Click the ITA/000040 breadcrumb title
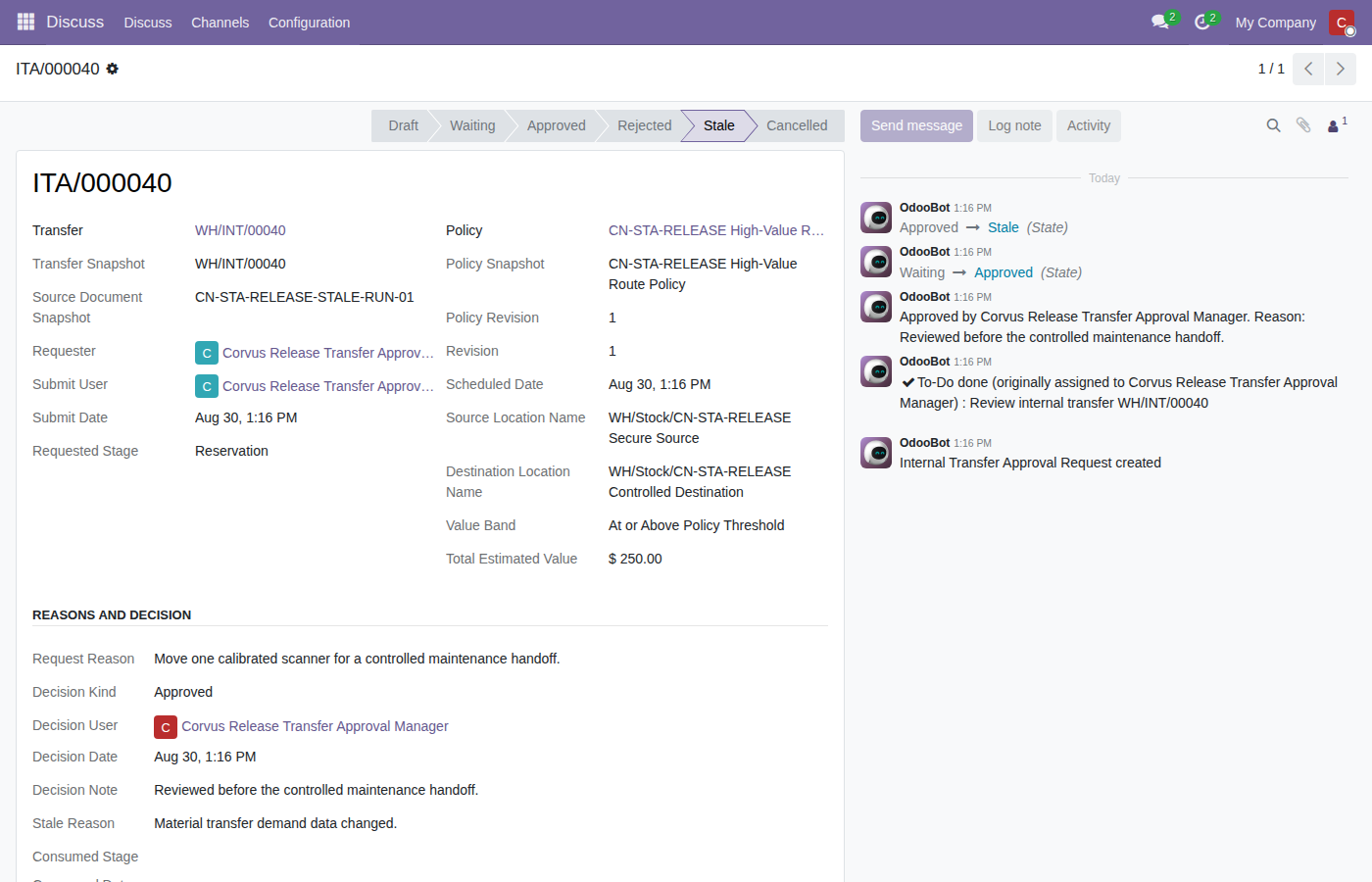Image resolution: width=1372 pixels, height=882 pixels. 58,69
